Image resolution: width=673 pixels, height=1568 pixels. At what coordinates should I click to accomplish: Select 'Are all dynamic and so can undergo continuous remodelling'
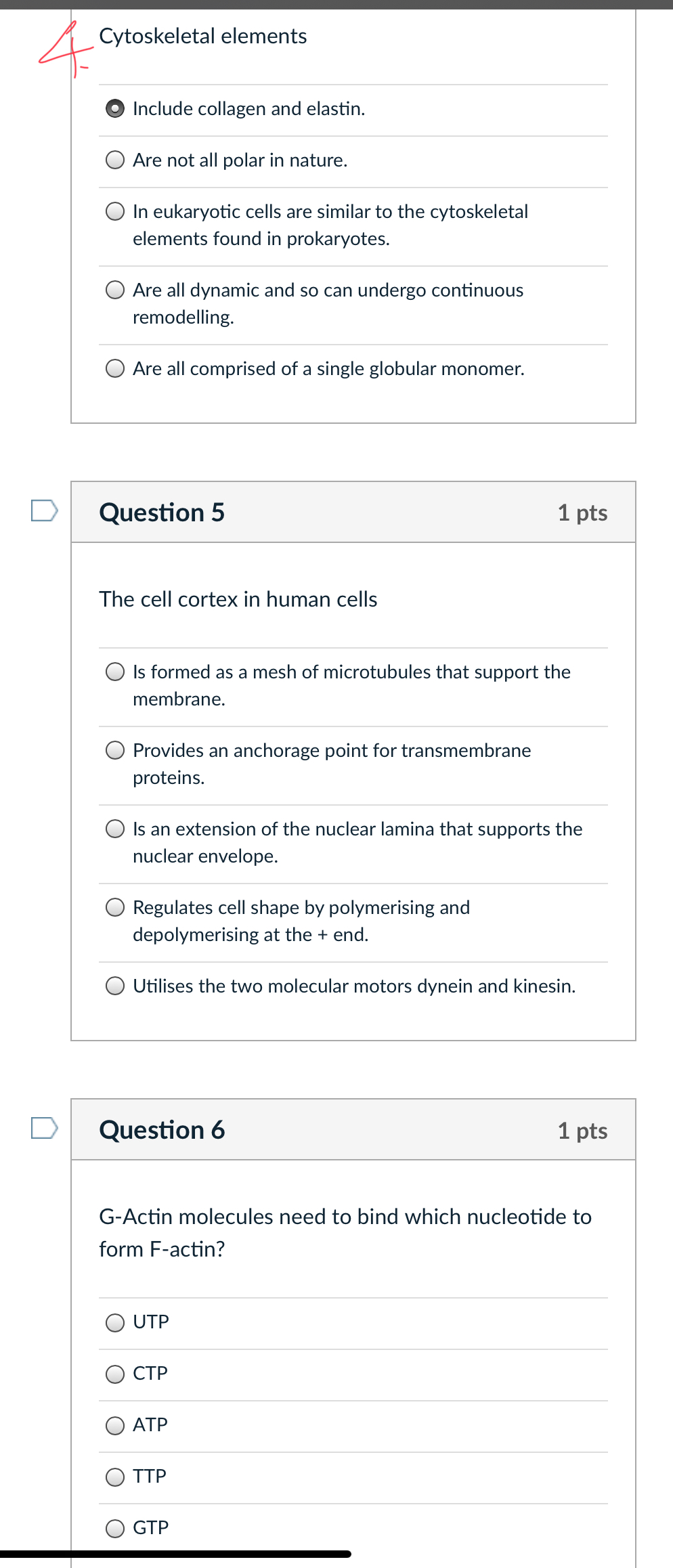tap(115, 290)
